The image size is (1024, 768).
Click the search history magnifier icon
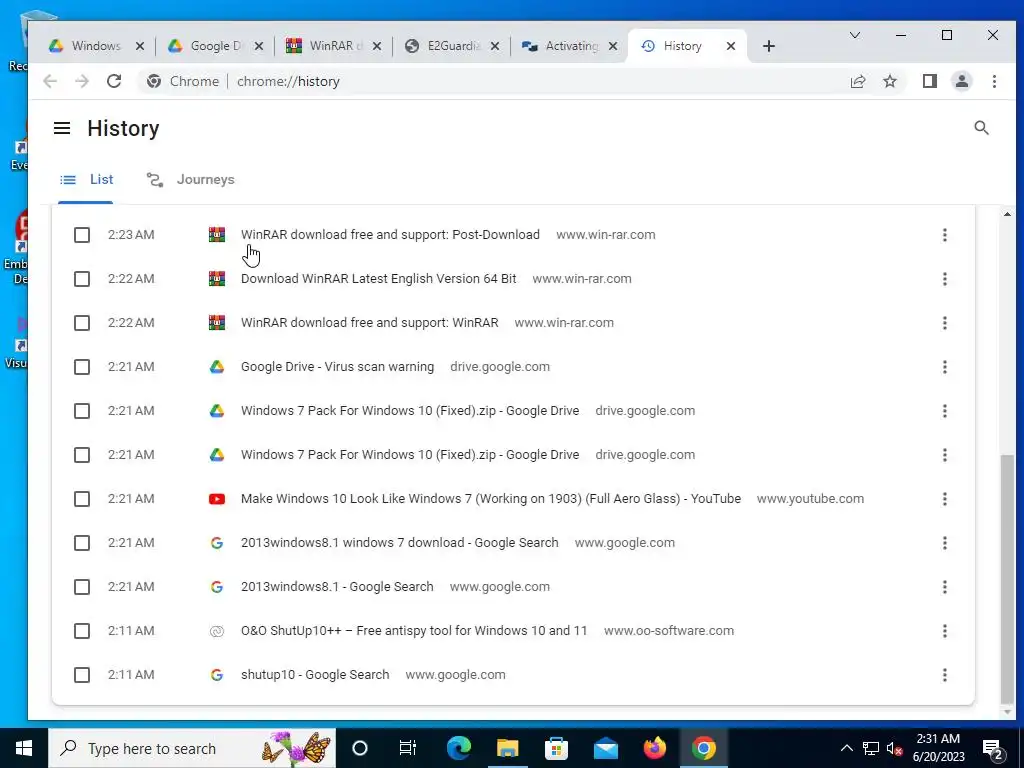tap(981, 128)
